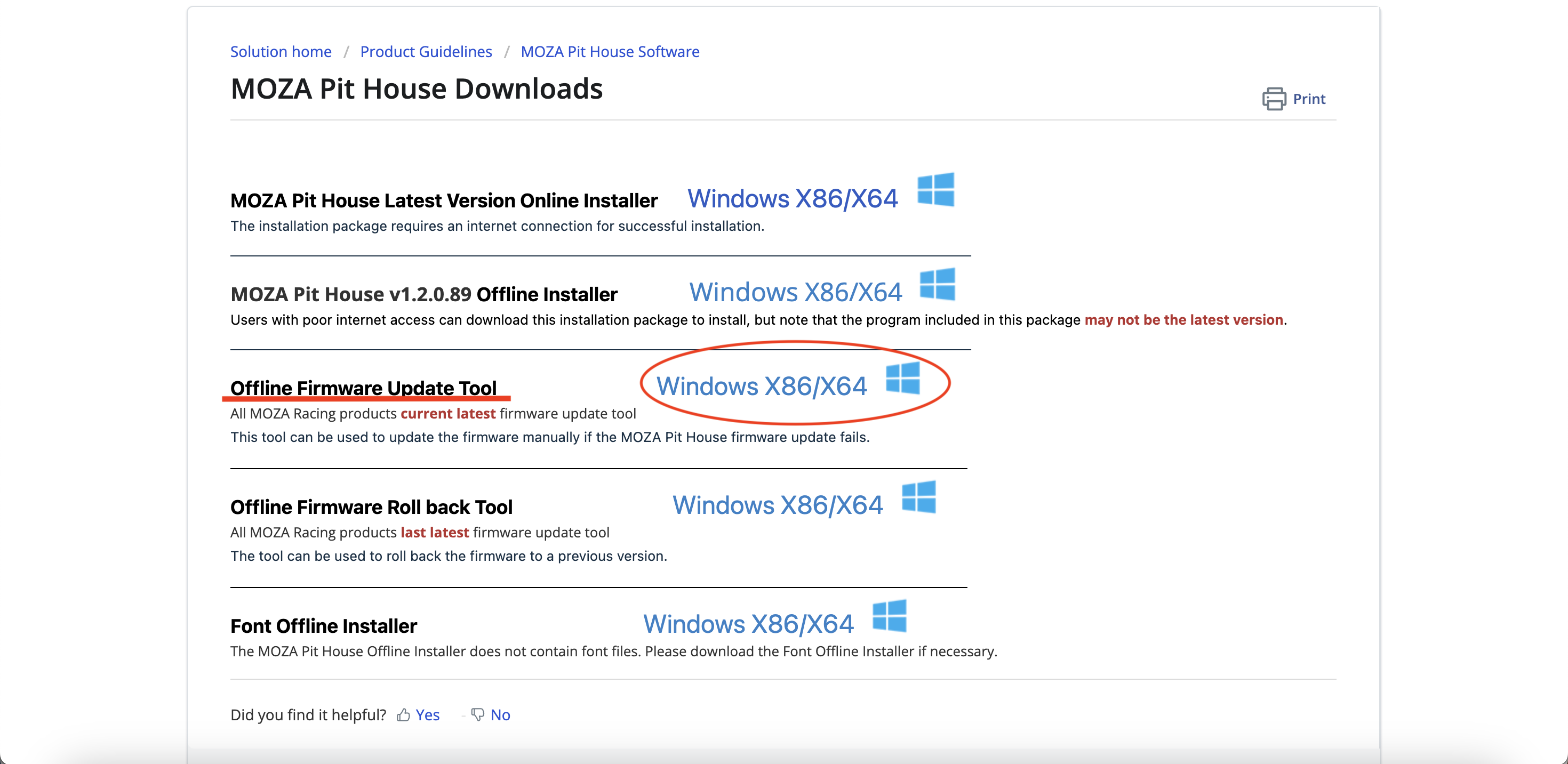Download Firmware Roll back Tool Windows X86/X64 link
This screenshot has width=1568, height=764.
pyautogui.click(x=777, y=505)
